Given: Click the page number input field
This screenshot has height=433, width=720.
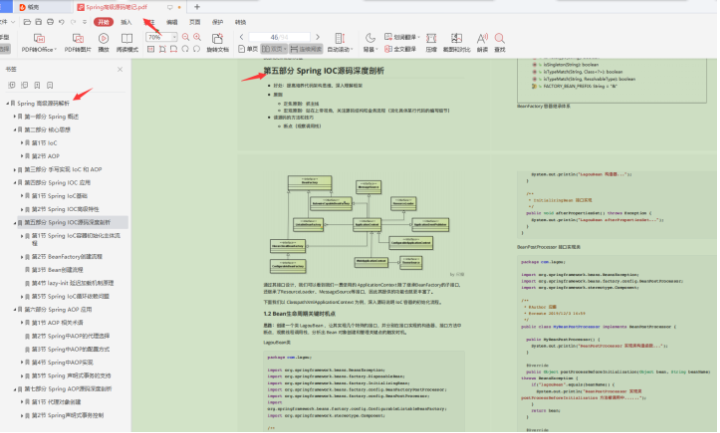Looking at the screenshot, I should 279,37.
